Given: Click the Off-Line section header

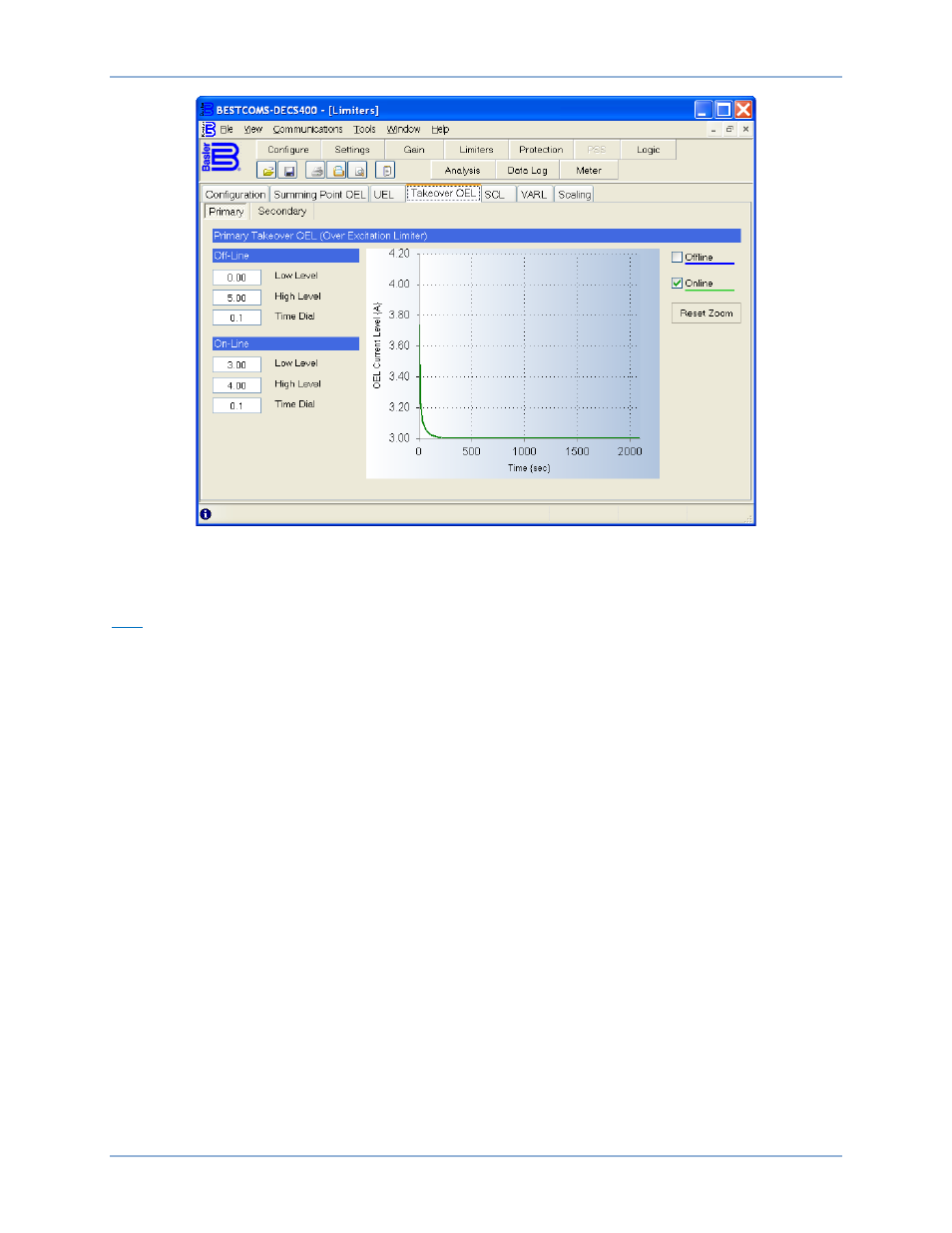Looking at the screenshot, I should (x=285, y=256).
